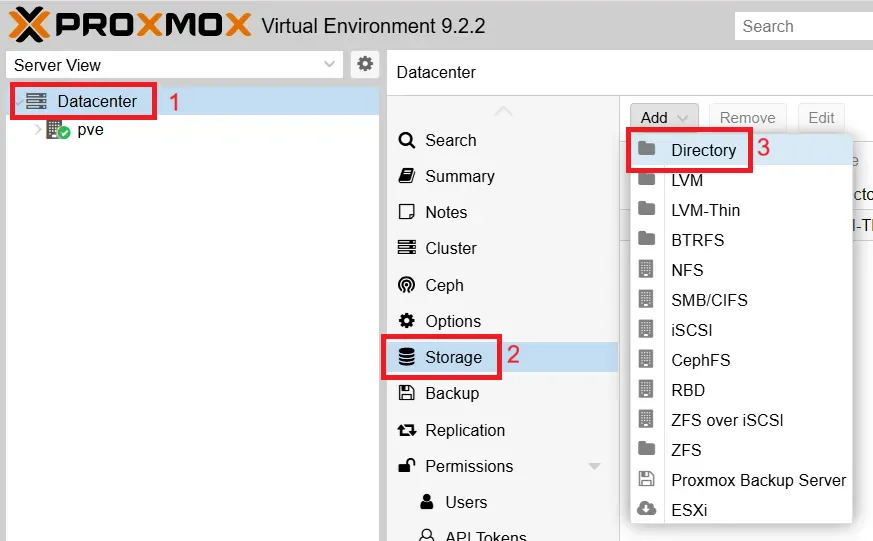Click the Permissions unlock icon

[406, 465]
